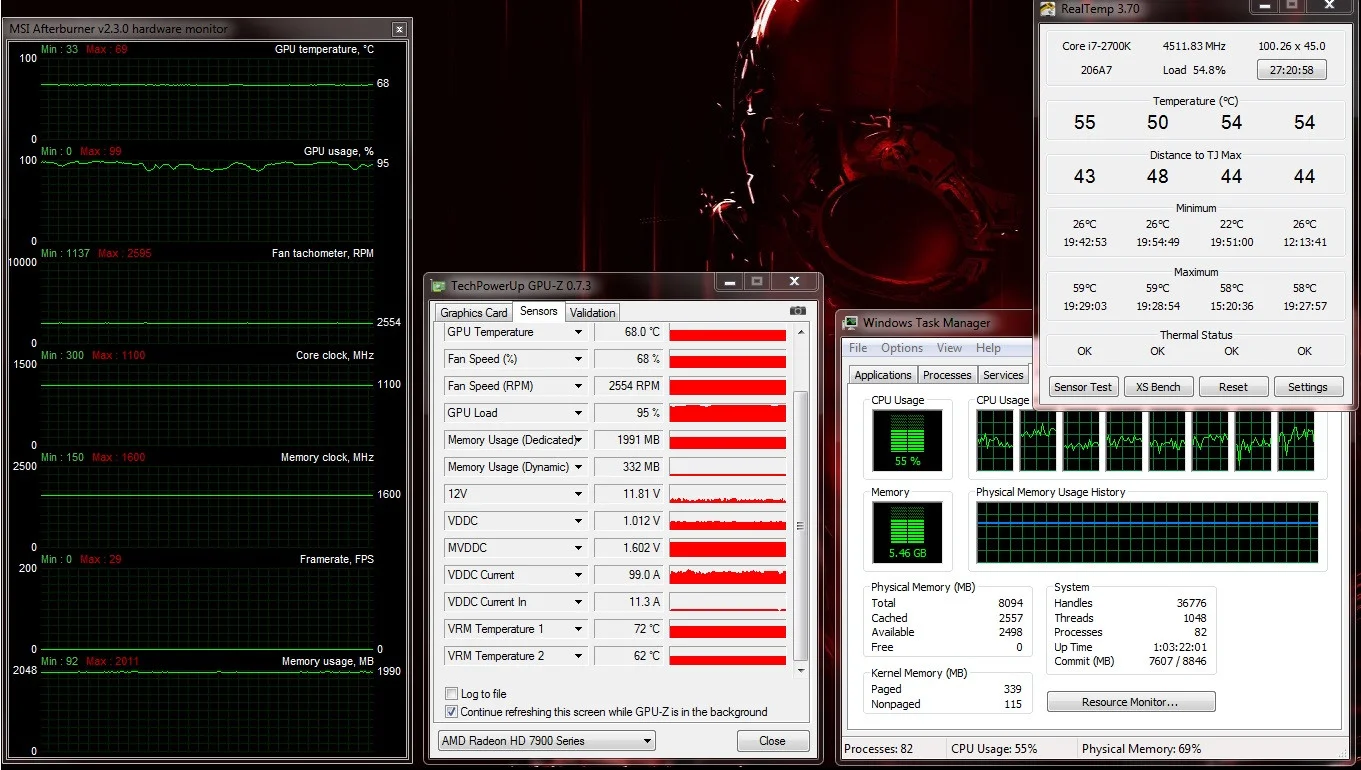This screenshot has height=770, width=1361.
Task: Click the Resource Monitor button
Action: (1131, 702)
